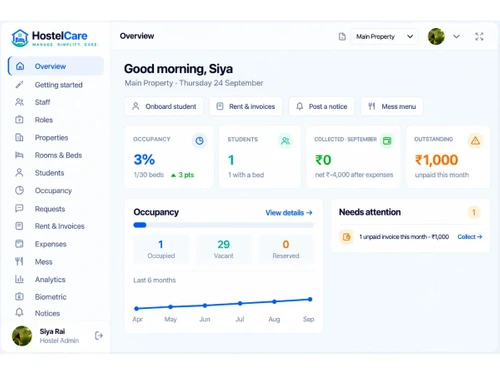The image size is (500, 375).
Task: Click the Rent & invoices quick action button
Action: click(x=246, y=106)
